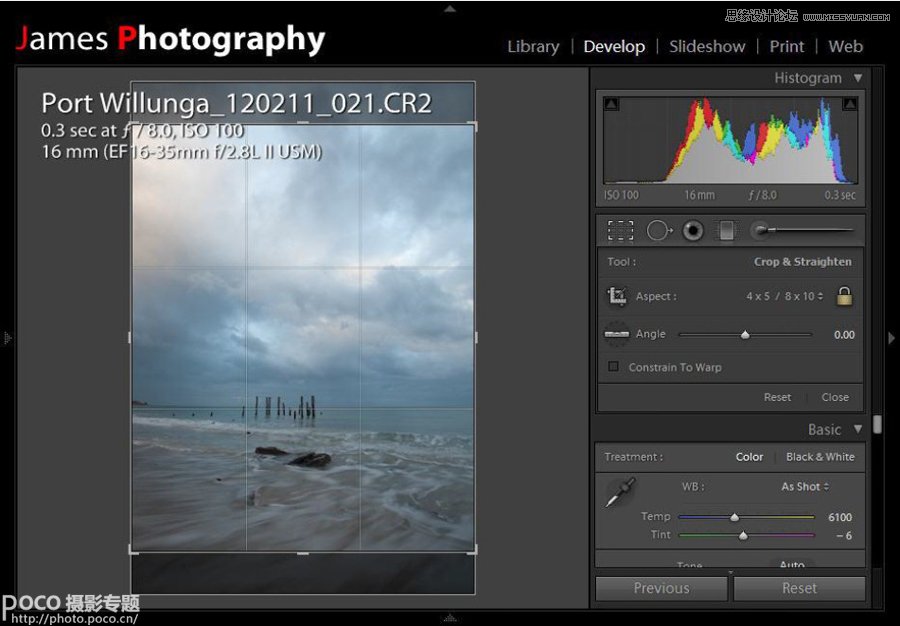Viewport: 900px width, 626px height.
Task: Show the filmstrip via bottom arrow
Action: (451, 618)
